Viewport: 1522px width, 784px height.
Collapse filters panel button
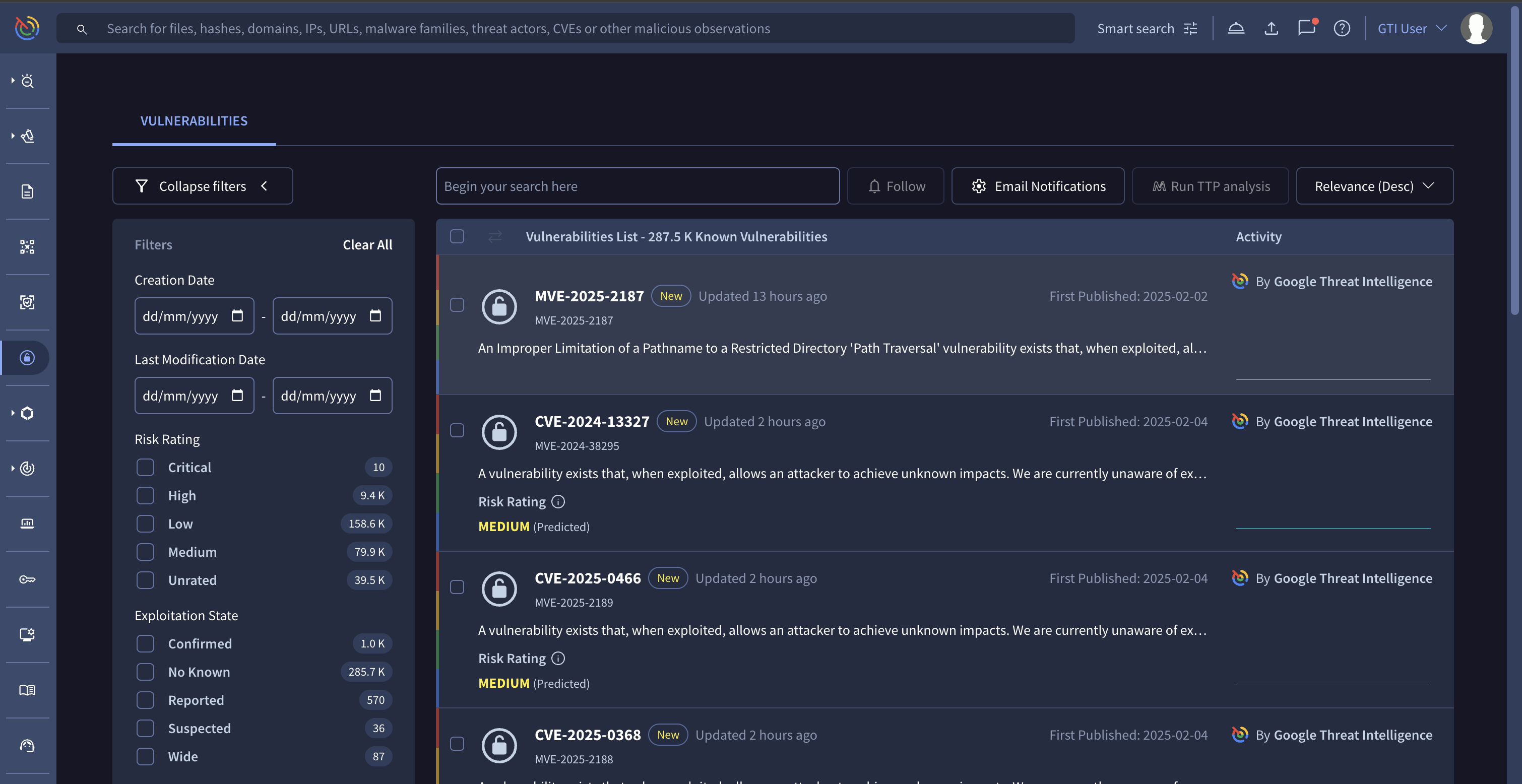203,186
